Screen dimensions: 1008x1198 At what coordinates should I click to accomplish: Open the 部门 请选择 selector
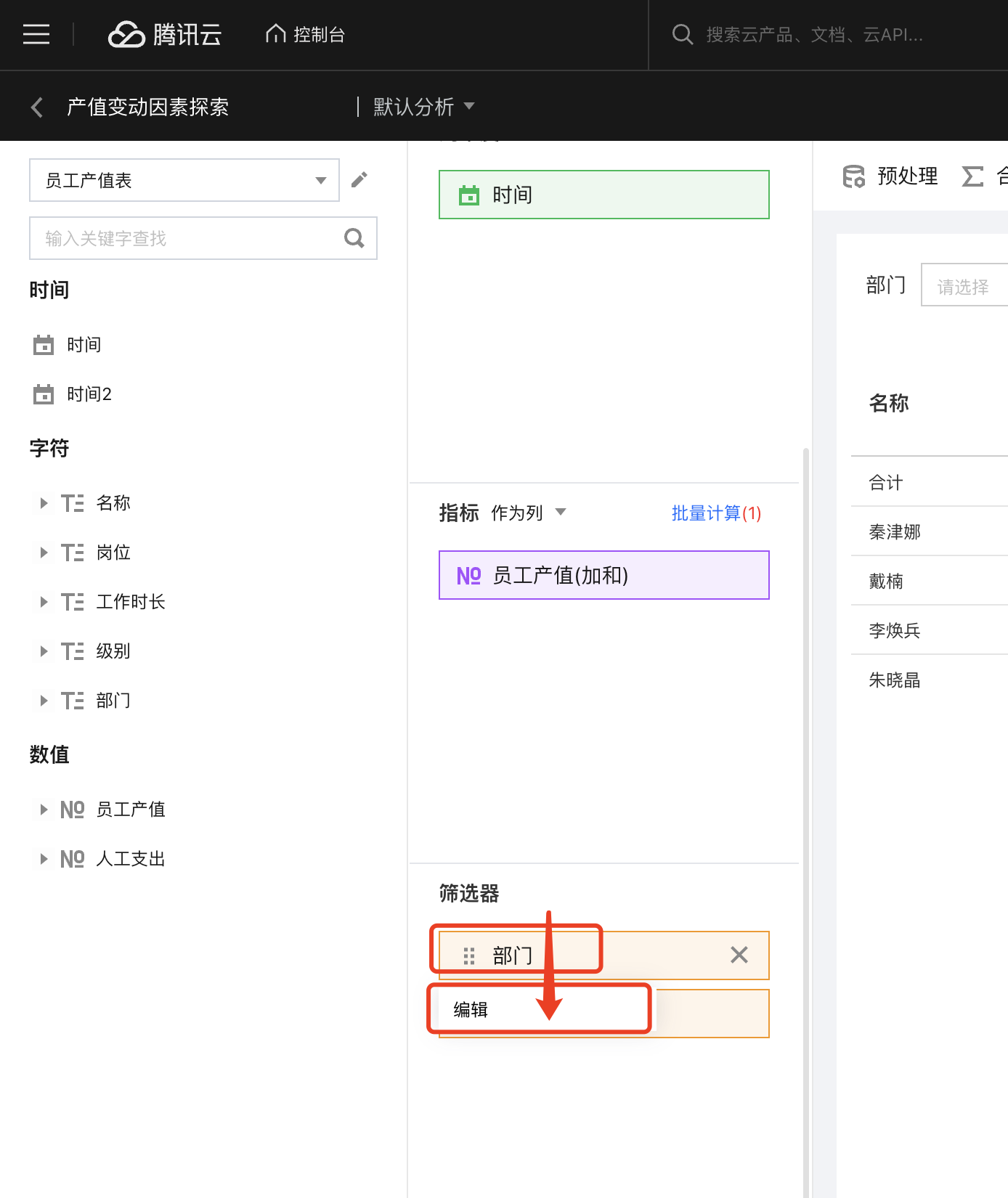(x=964, y=285)
